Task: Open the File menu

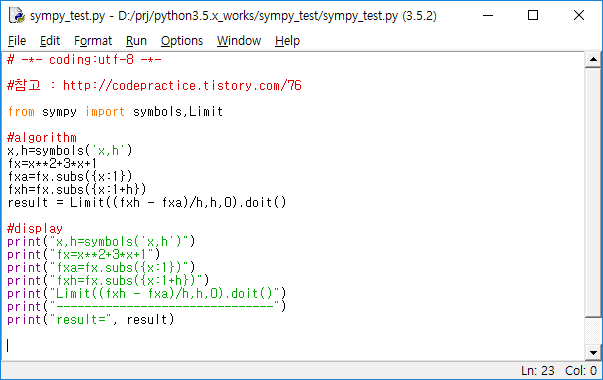Action: click(17, 41)
